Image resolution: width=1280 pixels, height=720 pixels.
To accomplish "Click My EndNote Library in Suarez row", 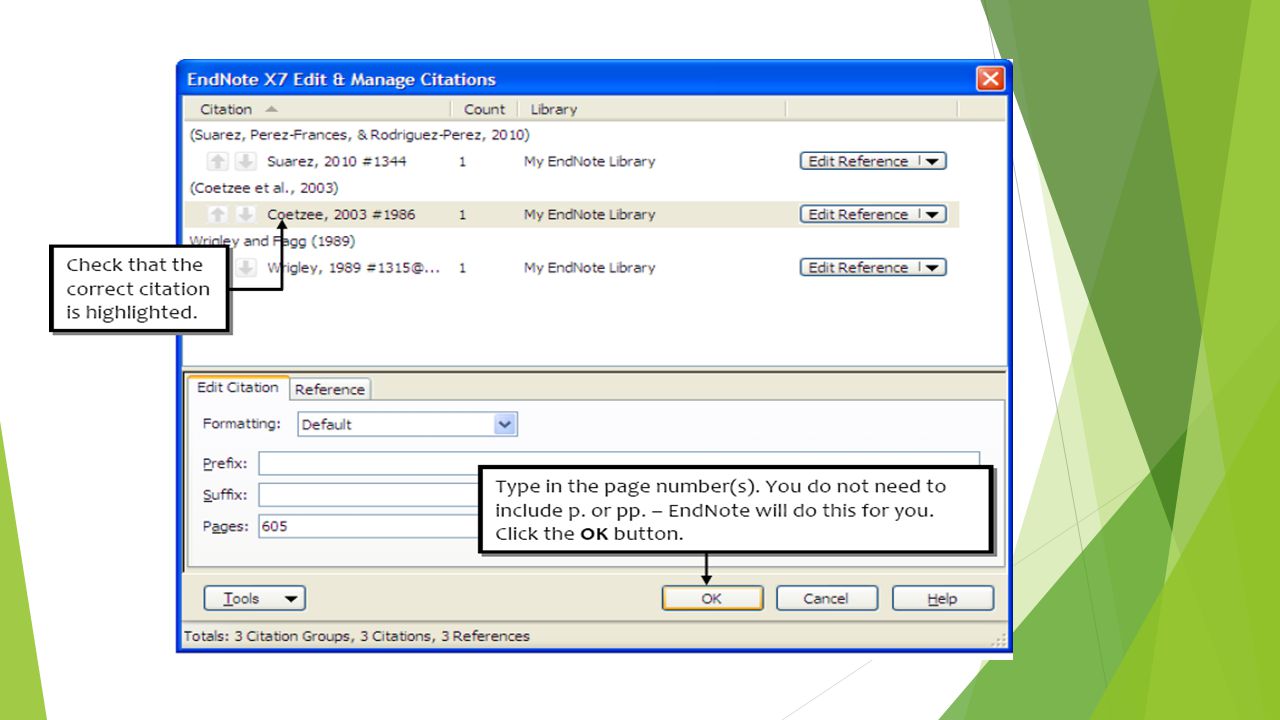I will coord(589,161).
